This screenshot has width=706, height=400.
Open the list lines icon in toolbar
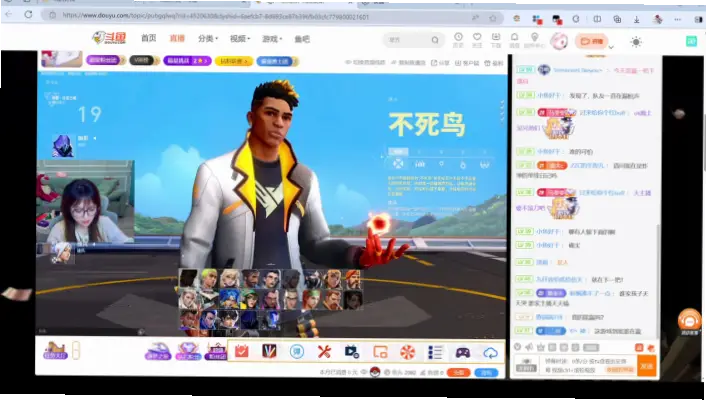pyautogui.click(x=435, y=353)
